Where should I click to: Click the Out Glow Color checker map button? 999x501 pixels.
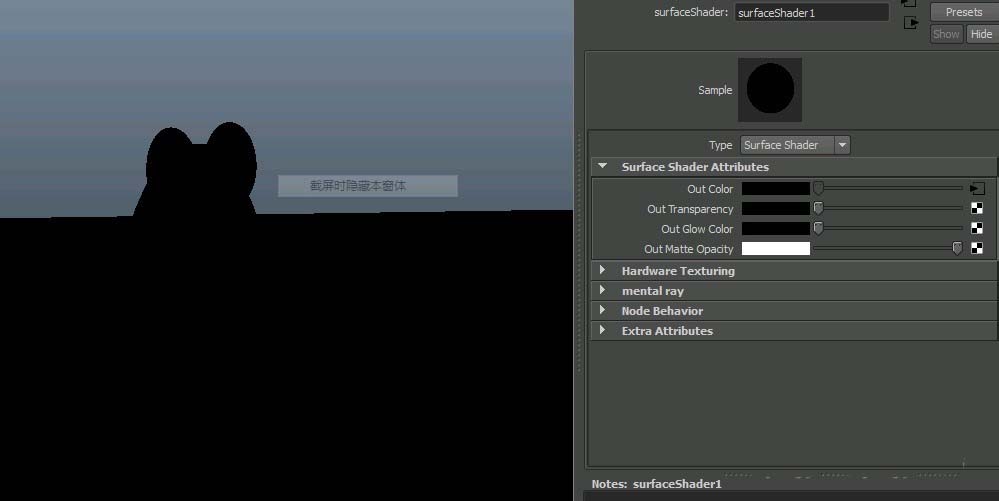(x=977, y=228)
